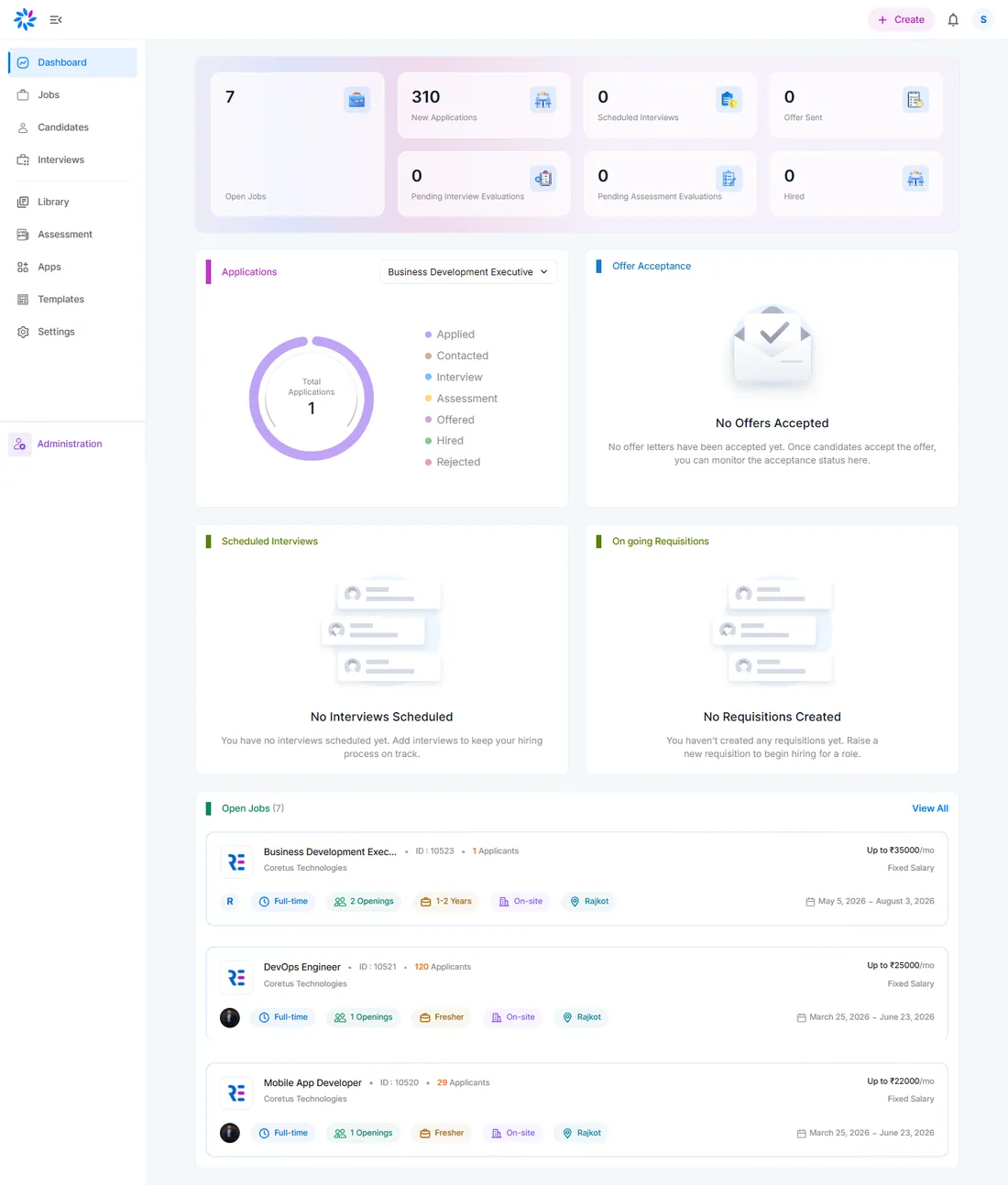Open Dashboard in sidebar
This screenshot has width=1008, height=1185.
point(72,62)
